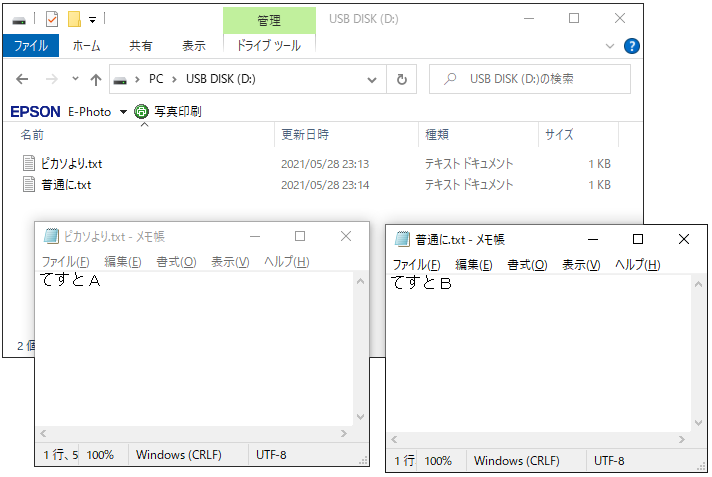Minimize the ピカソより.txt Notepad window

point(255,236)
